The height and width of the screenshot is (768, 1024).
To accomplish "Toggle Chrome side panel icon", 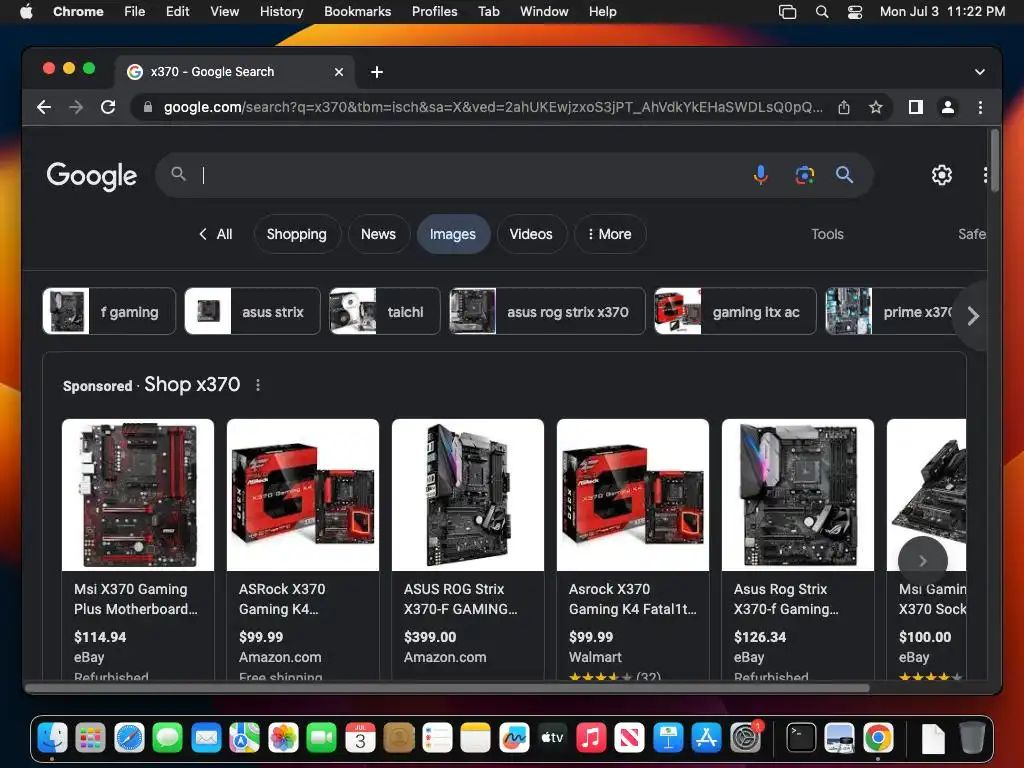I will pos(916,107).
